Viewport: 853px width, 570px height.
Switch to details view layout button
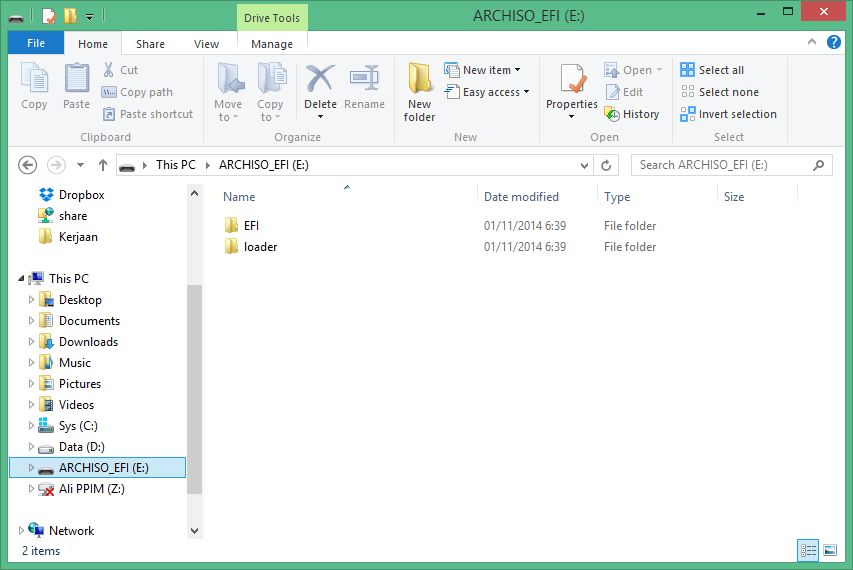pos(808,550)
